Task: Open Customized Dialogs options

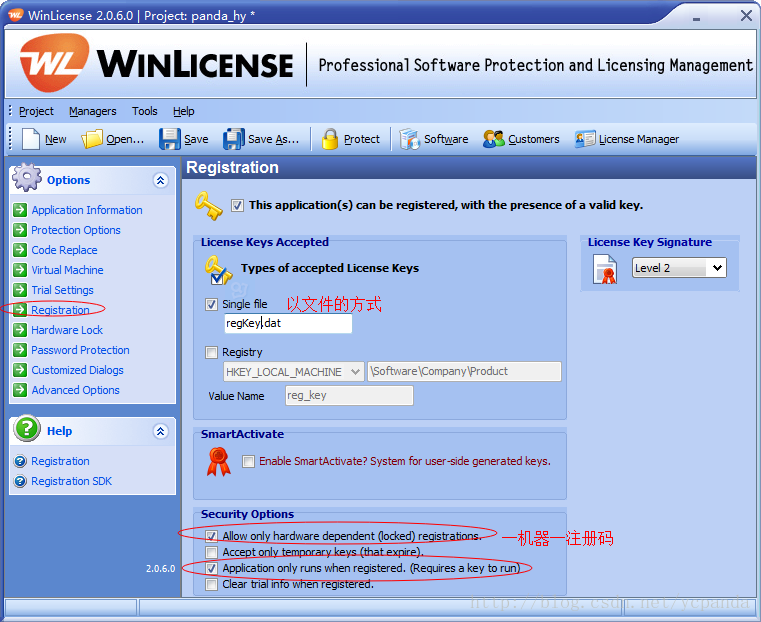Action: 77,370
